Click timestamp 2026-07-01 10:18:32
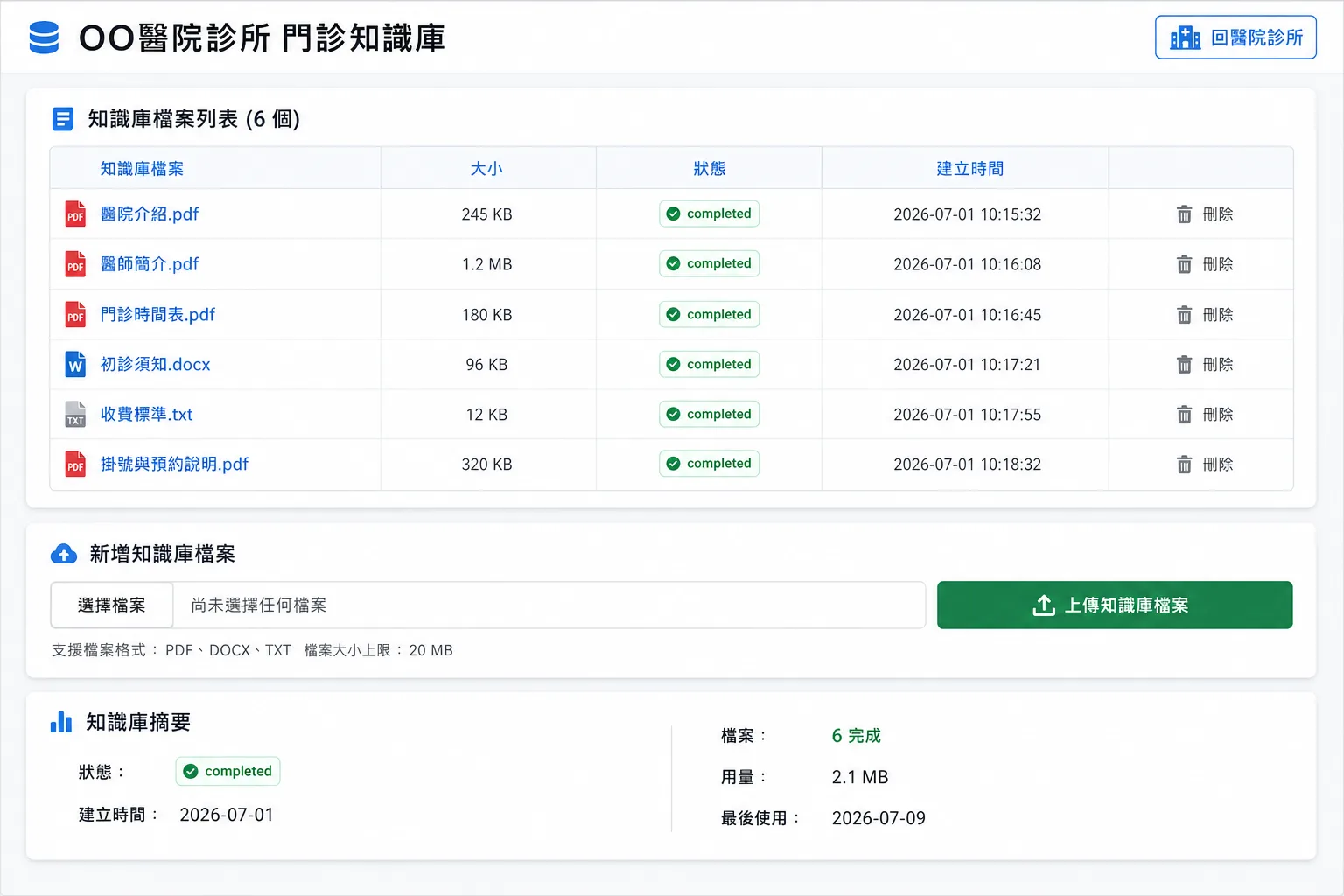Viewport: 1344px width, 896px height. 968,465
